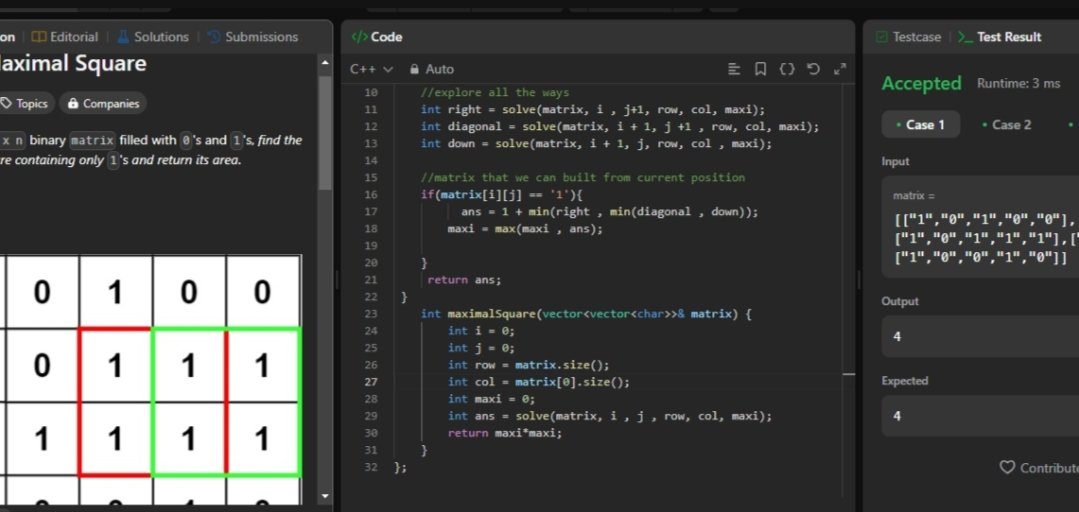Open the Editorial tab
The width and height of the screenshot is (1079, 512).
coord(65,37)
